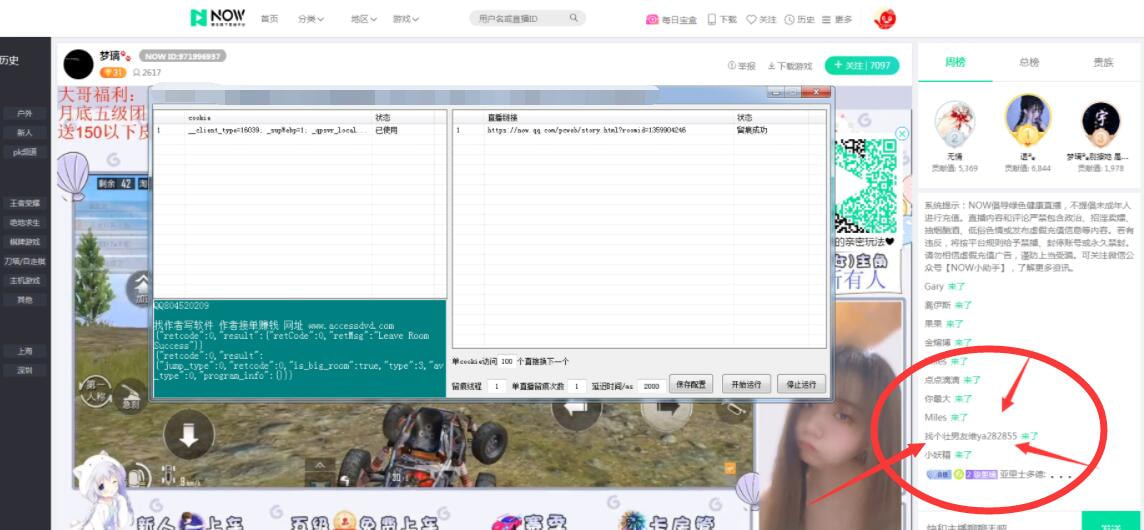Image resolution: width=1144 pixels, height=530 pixels.
Task: Select 王者荣耀 in left sidebar
Action: [25, 203]
